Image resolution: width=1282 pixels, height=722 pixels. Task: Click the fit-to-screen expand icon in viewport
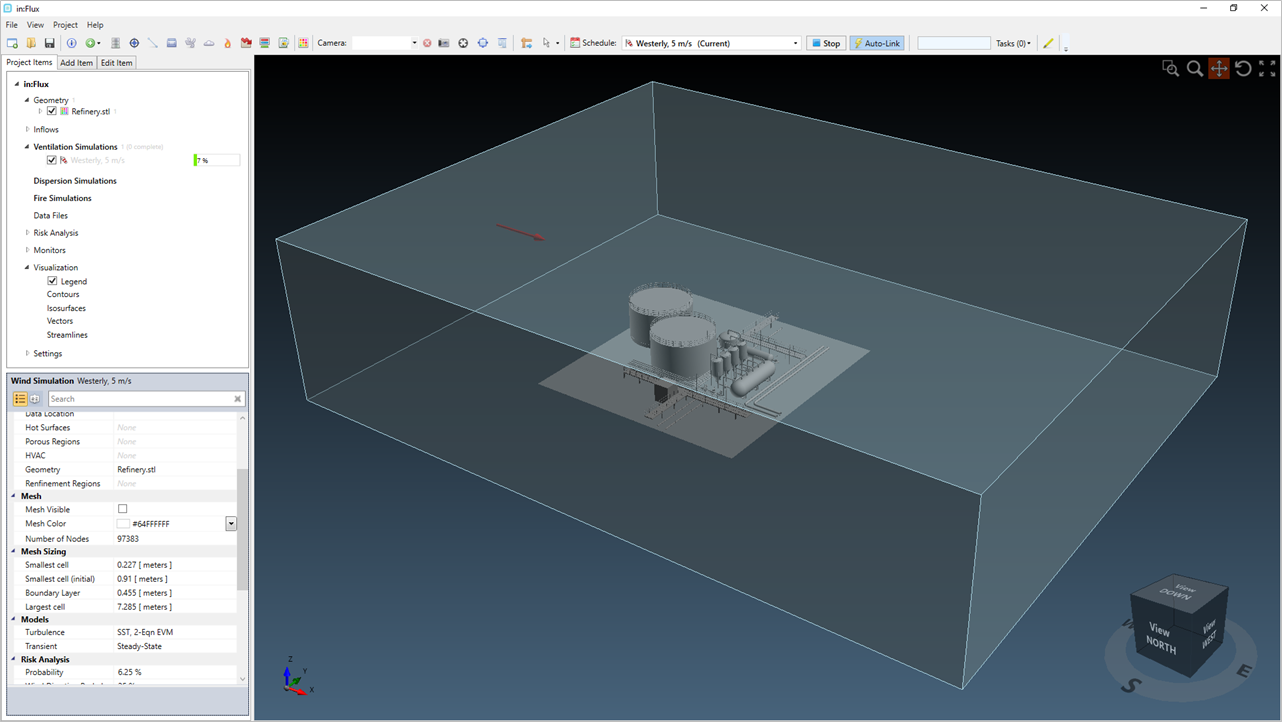pos(1267,68)
